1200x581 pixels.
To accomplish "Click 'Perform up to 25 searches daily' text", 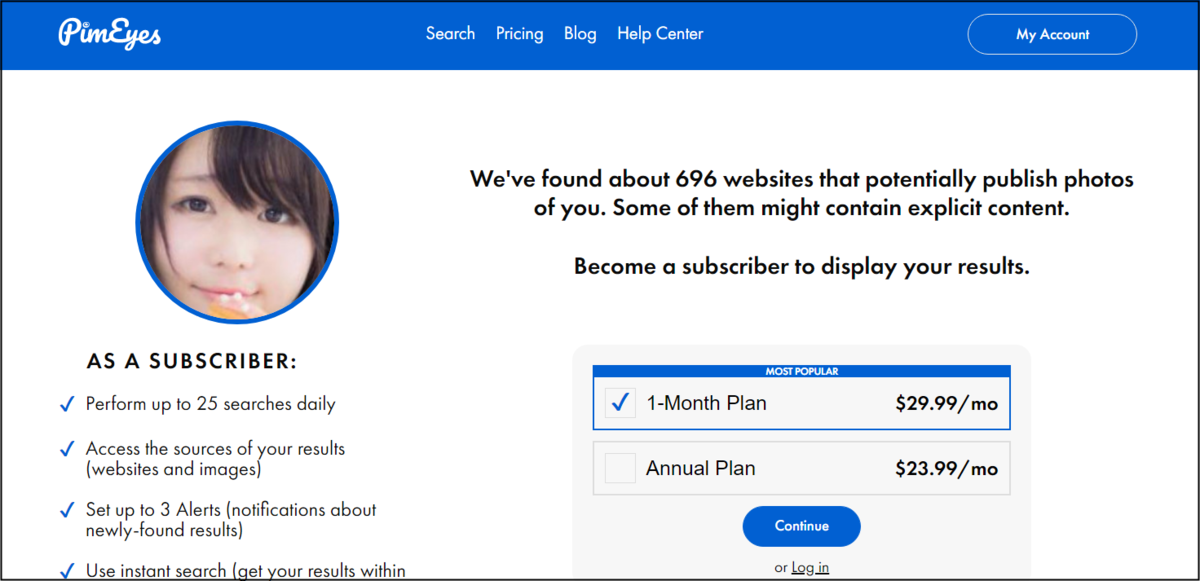I will point(211,405).
